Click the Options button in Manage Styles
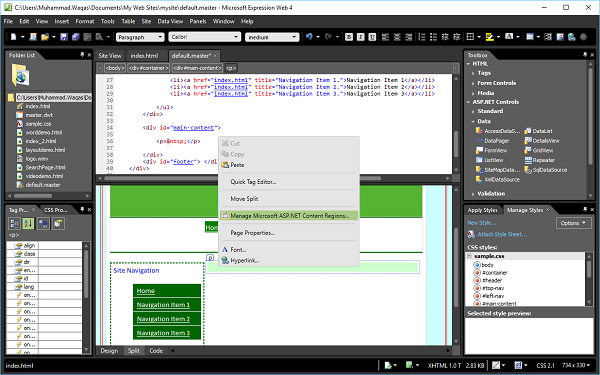The image size is (600, 375). 573,223
